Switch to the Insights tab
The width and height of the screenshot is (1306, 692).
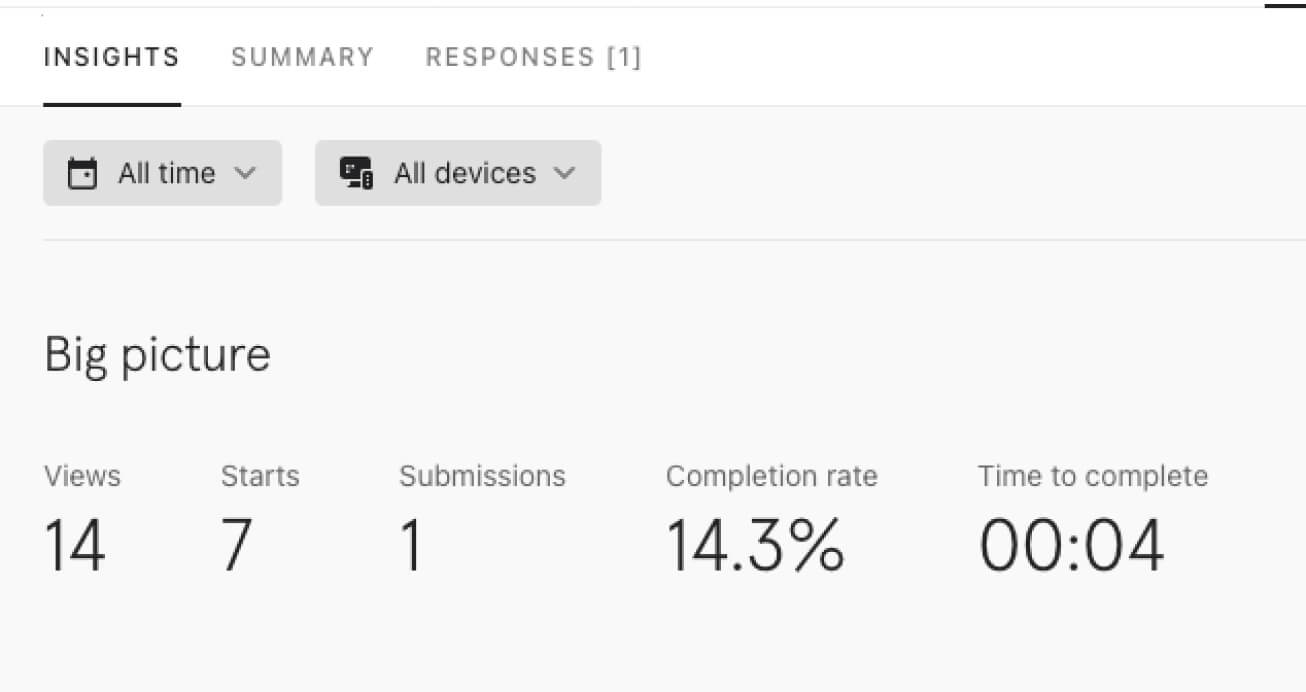point(111,57)
